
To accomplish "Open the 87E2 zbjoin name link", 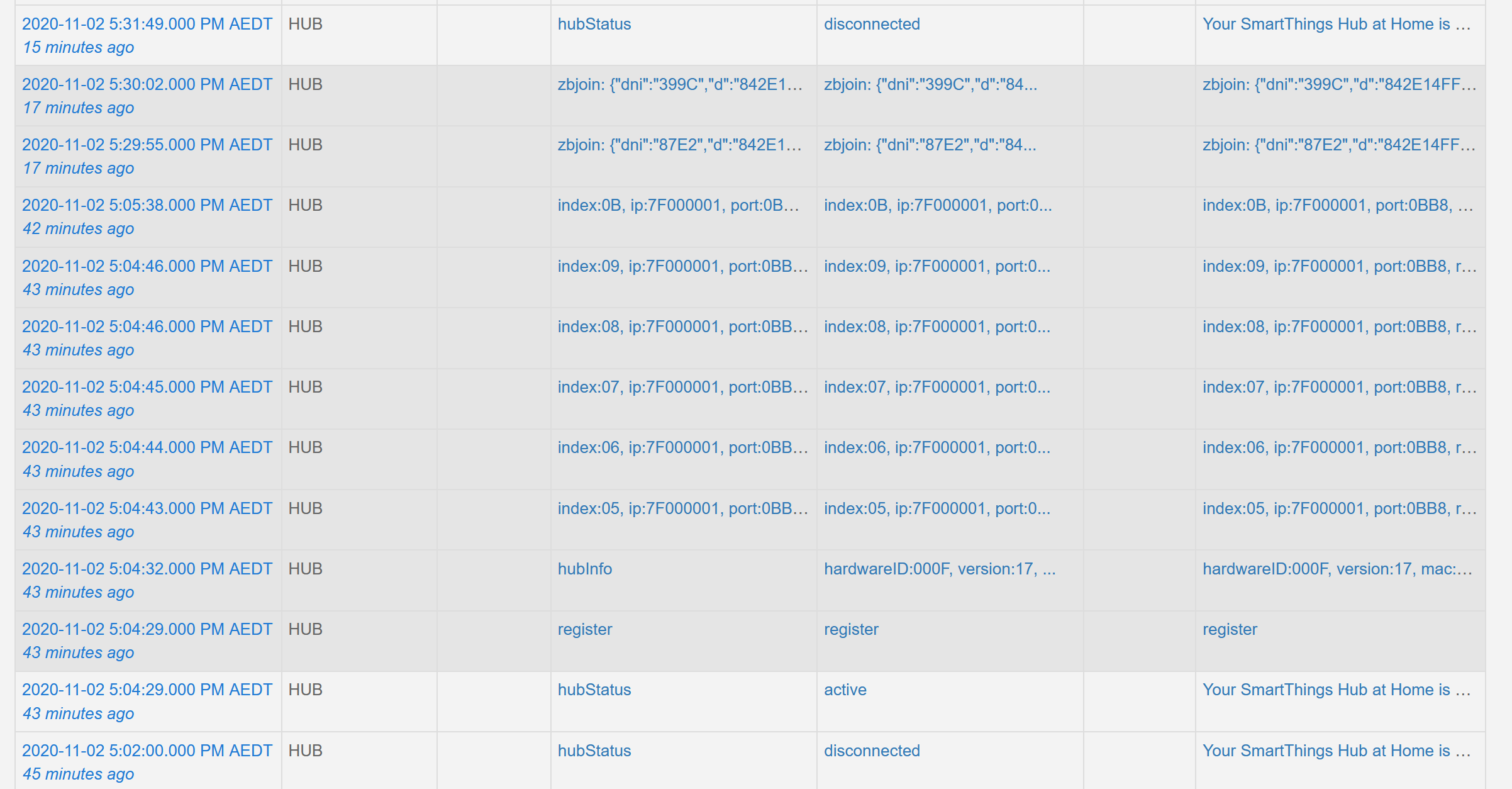I will click(680, 145).
